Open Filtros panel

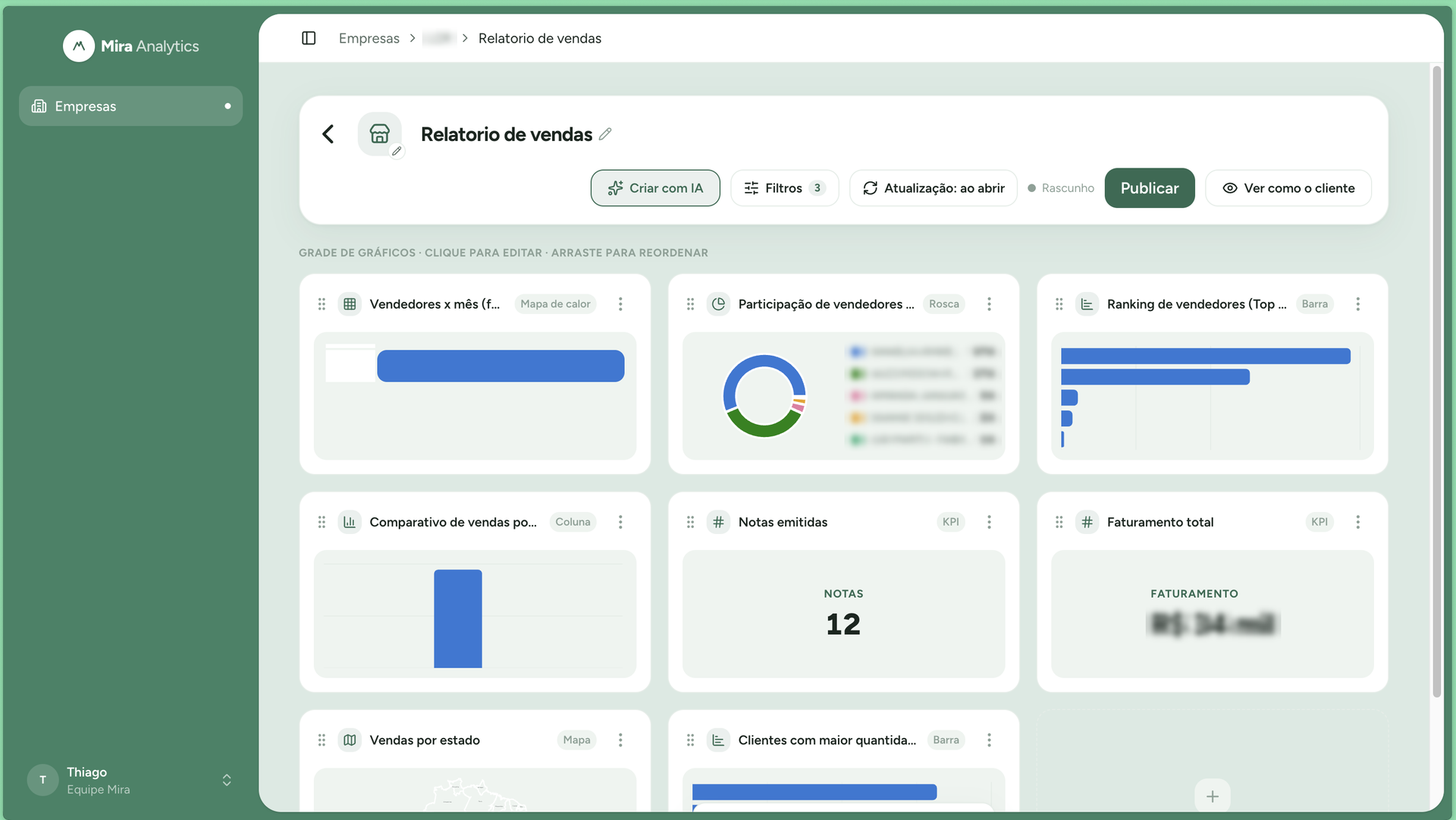point(784,188)
